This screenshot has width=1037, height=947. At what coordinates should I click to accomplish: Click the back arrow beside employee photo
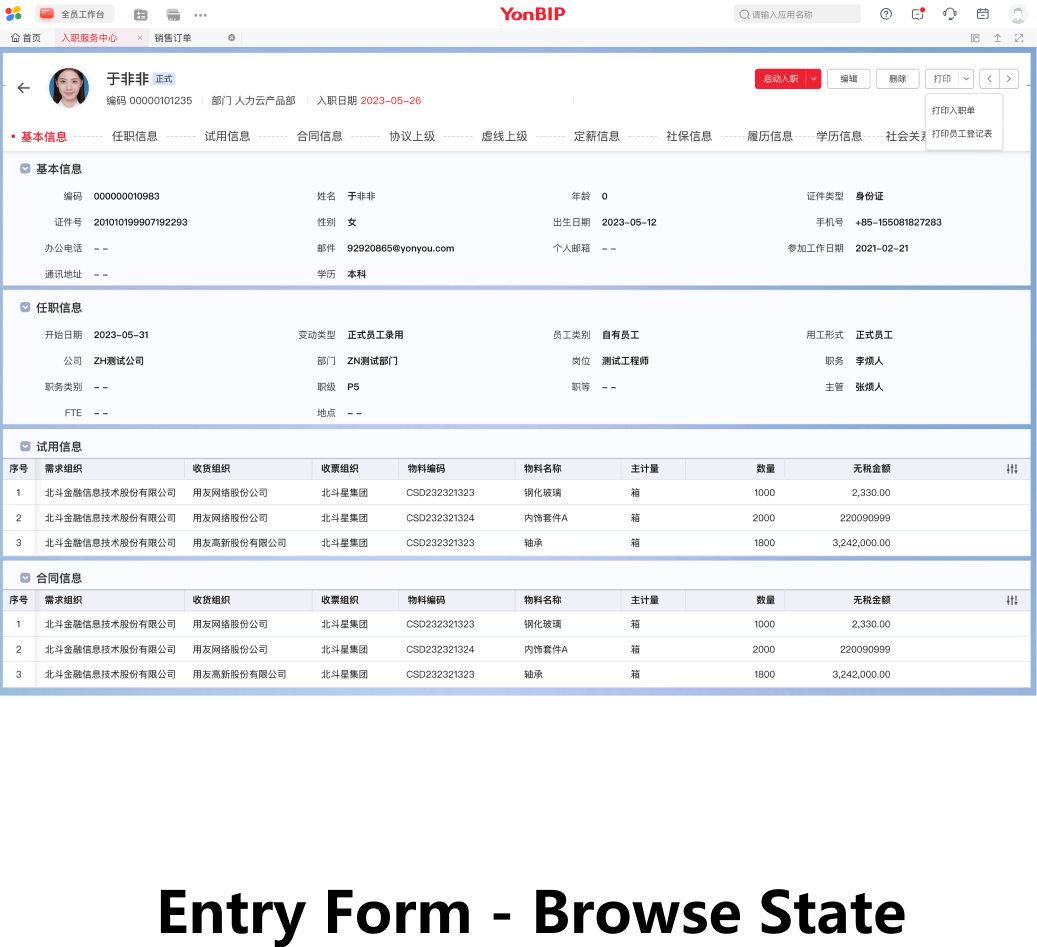(x=24, y=87)
